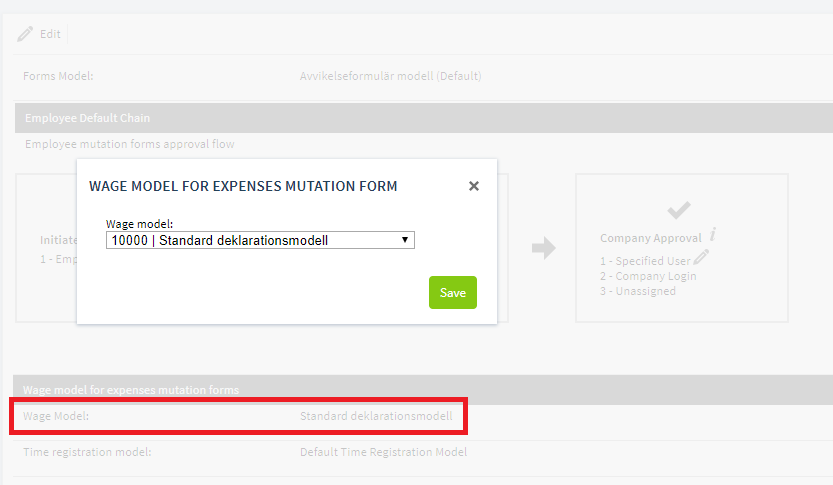This screenshot has width=833, height=485.
Task: Click the green Save button
Action: tap(453, 292)
